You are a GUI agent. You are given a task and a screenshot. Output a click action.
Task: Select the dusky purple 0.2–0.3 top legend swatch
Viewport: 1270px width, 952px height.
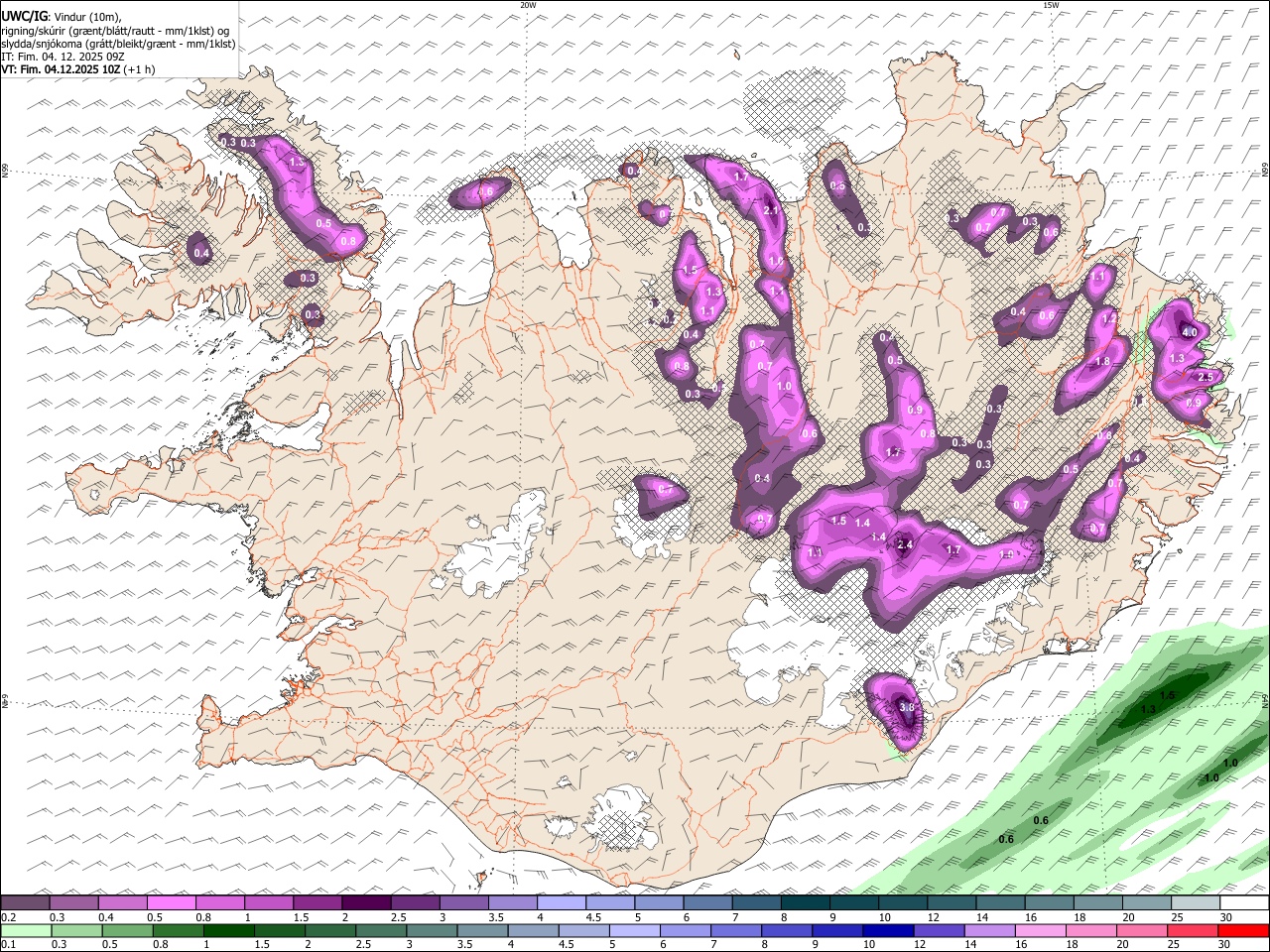25,903
